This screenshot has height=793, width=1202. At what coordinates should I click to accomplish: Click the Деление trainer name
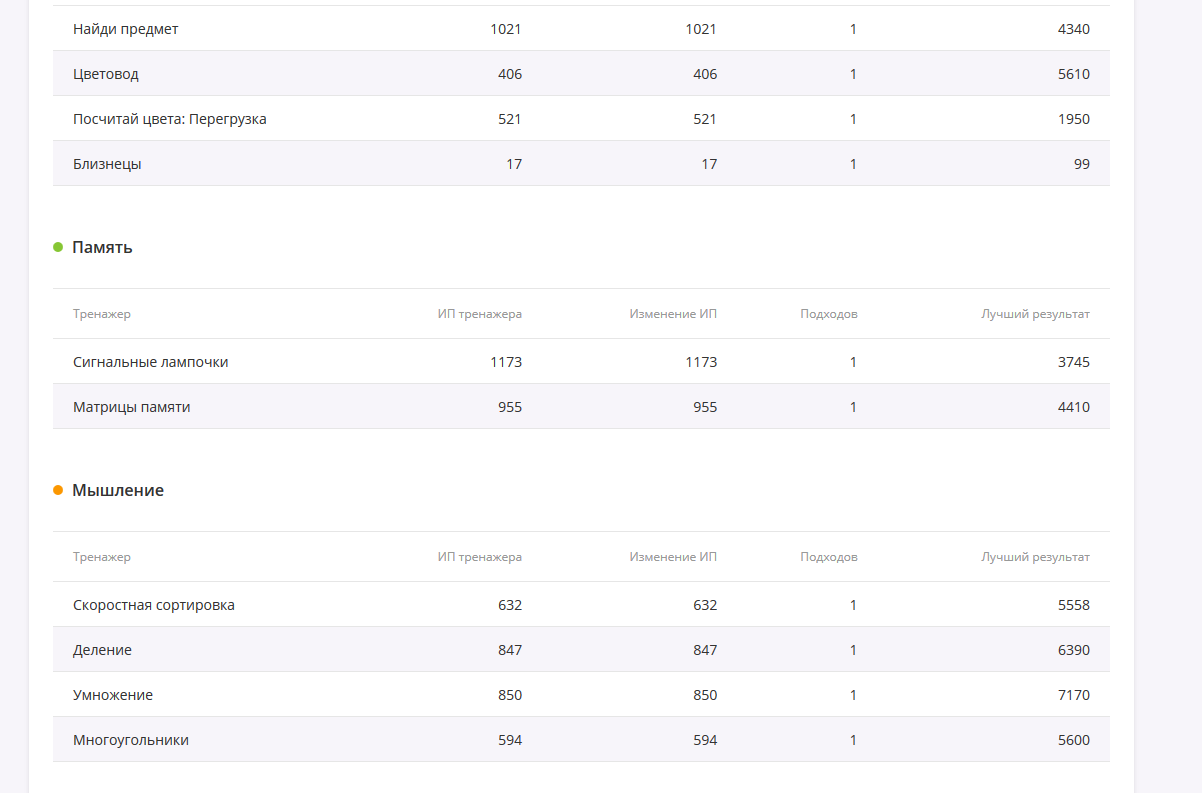click(102, 650)
